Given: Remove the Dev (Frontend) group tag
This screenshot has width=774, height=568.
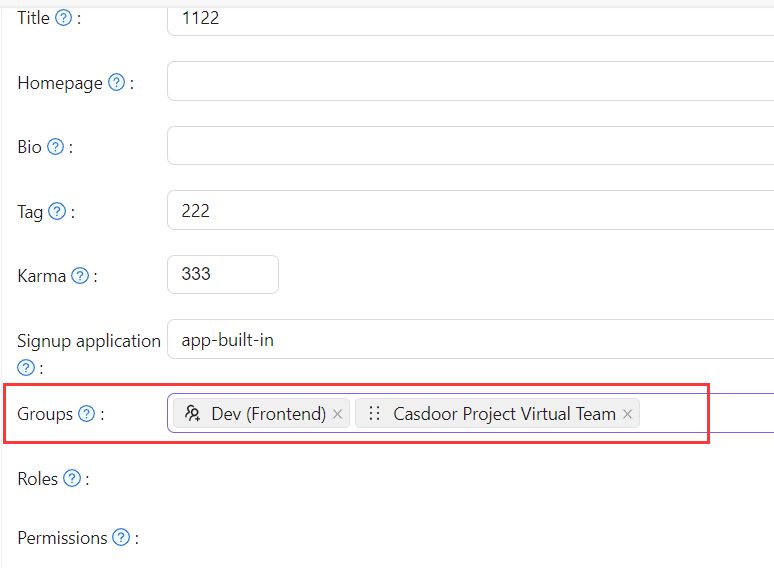Looking at the screenshot, I should click(338, 414).
